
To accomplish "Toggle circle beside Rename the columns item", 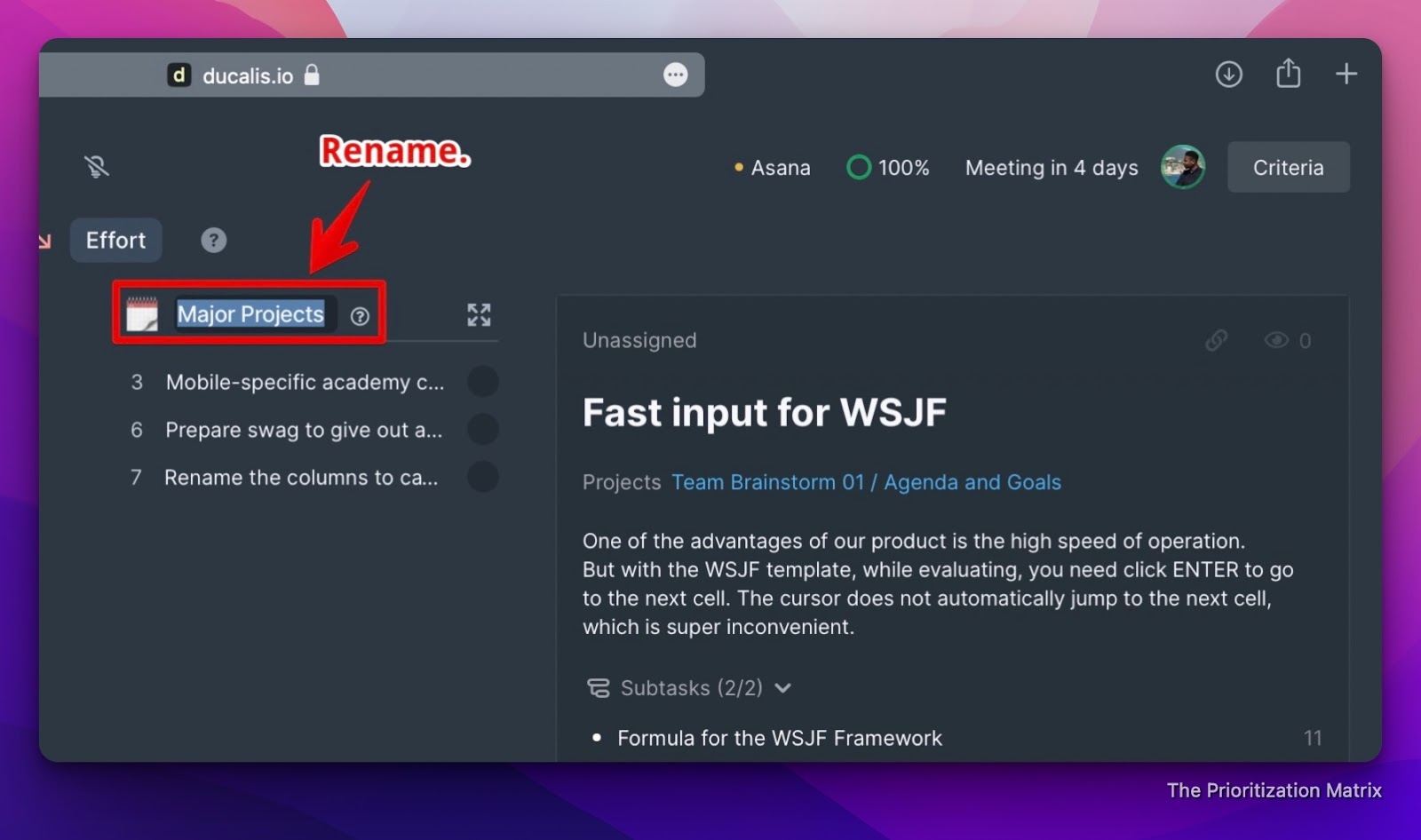I will [483, 477].
